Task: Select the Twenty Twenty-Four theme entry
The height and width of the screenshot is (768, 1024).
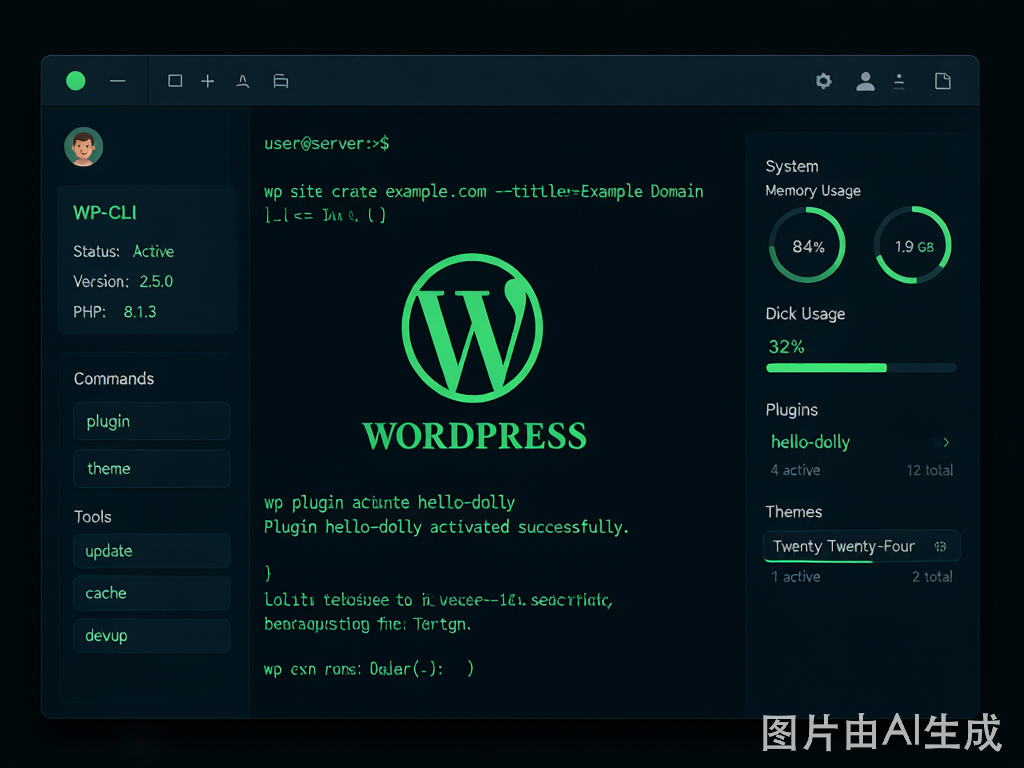Action: (861, 546)
